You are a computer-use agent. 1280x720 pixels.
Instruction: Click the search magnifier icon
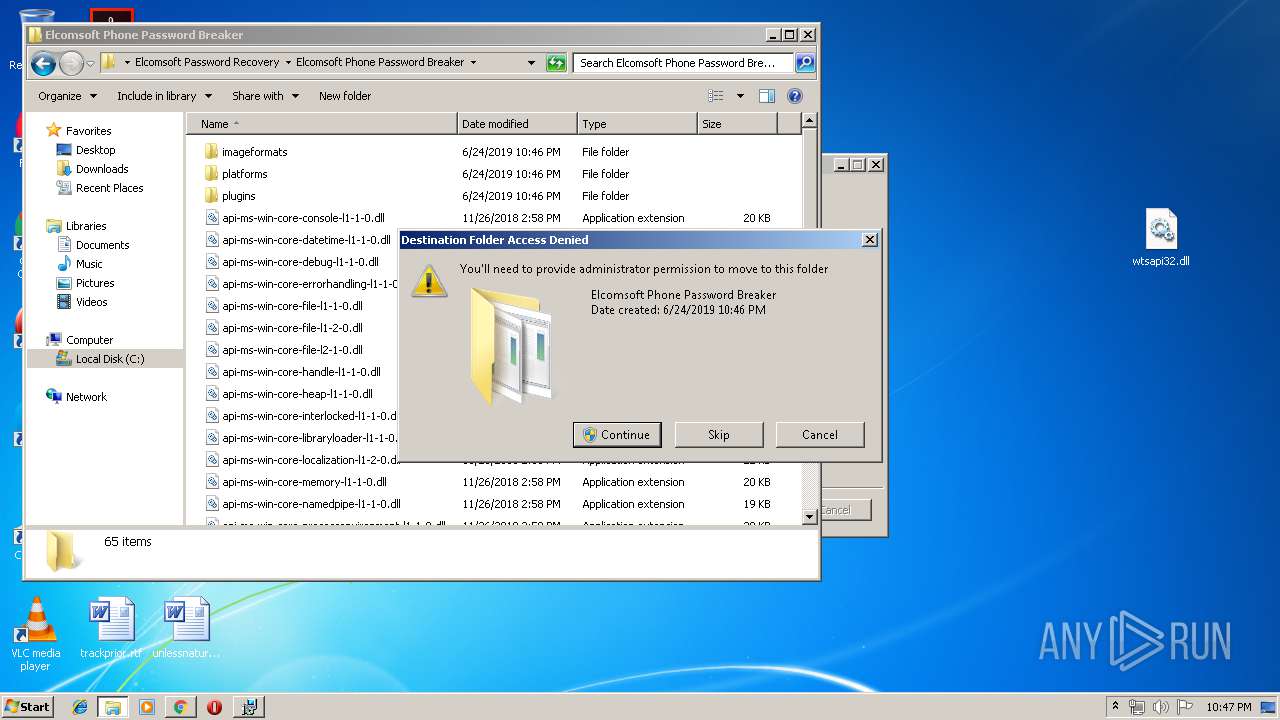coord(804,63)
